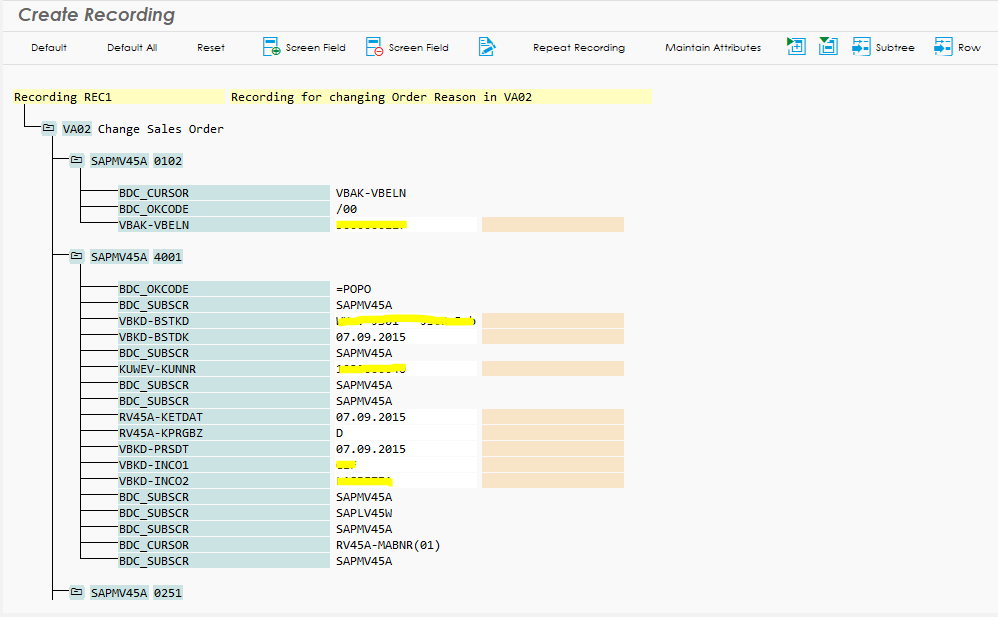The height and width of the screenshot is (617, 998).
Task: Select the BDC_OKCODE row with value =POPO
Action: point(154,289)
